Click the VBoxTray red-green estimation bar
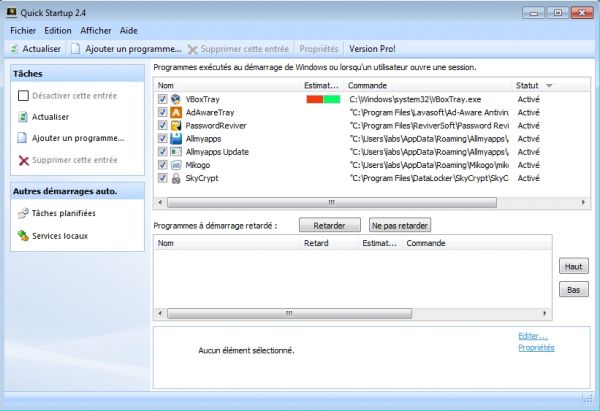 coord(323,99)
